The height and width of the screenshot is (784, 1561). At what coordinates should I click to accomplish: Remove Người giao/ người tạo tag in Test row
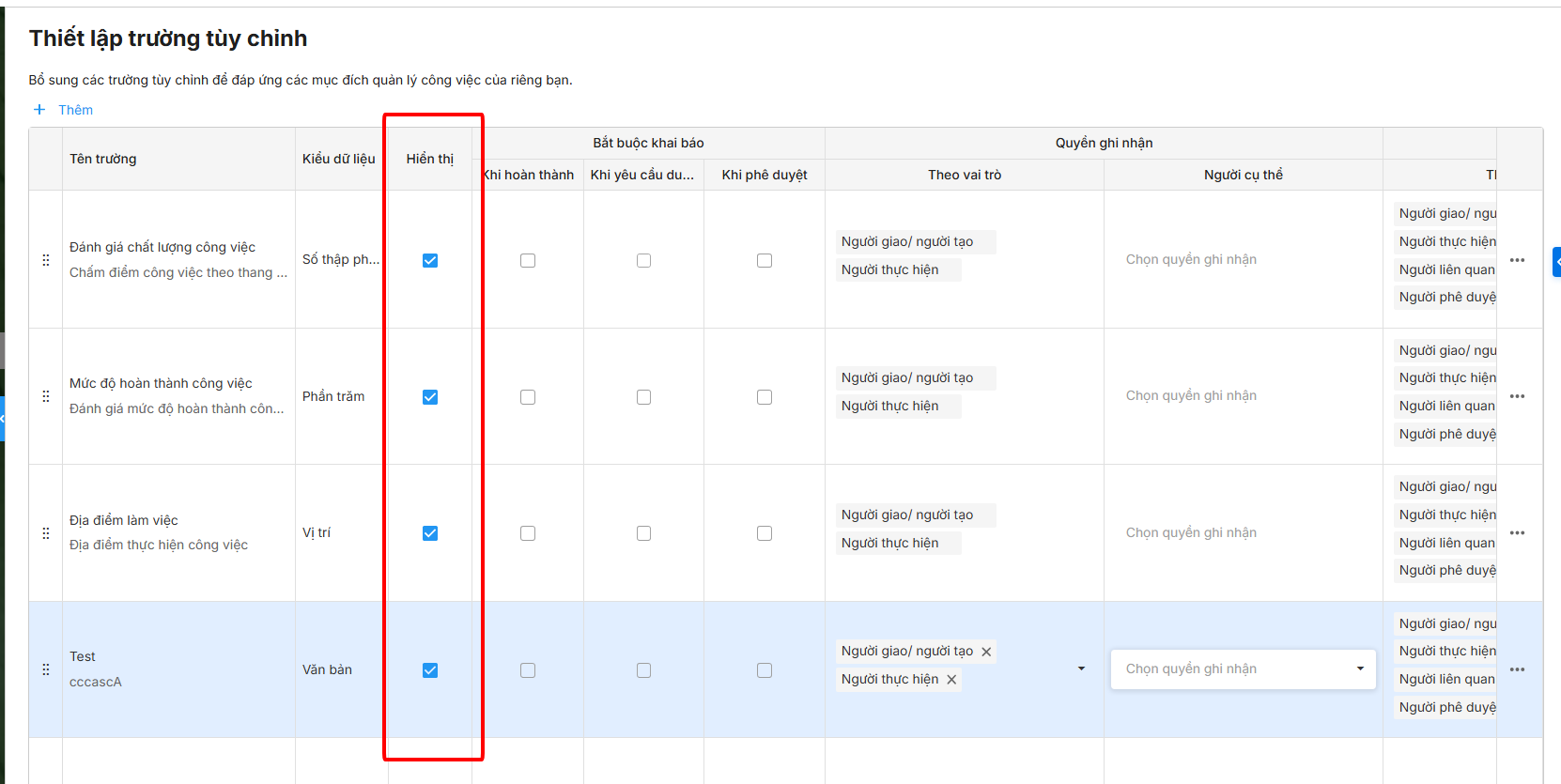(986, 652)
